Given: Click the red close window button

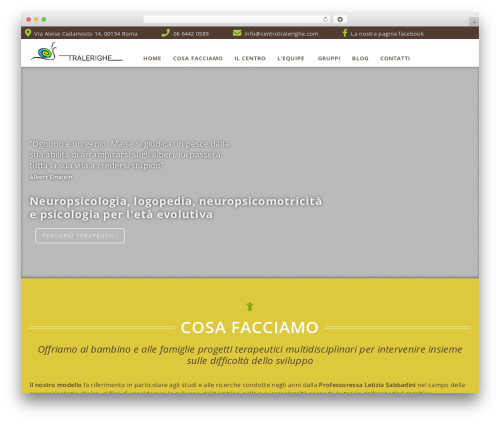Looking at the screenshot, I should (29, 19).
